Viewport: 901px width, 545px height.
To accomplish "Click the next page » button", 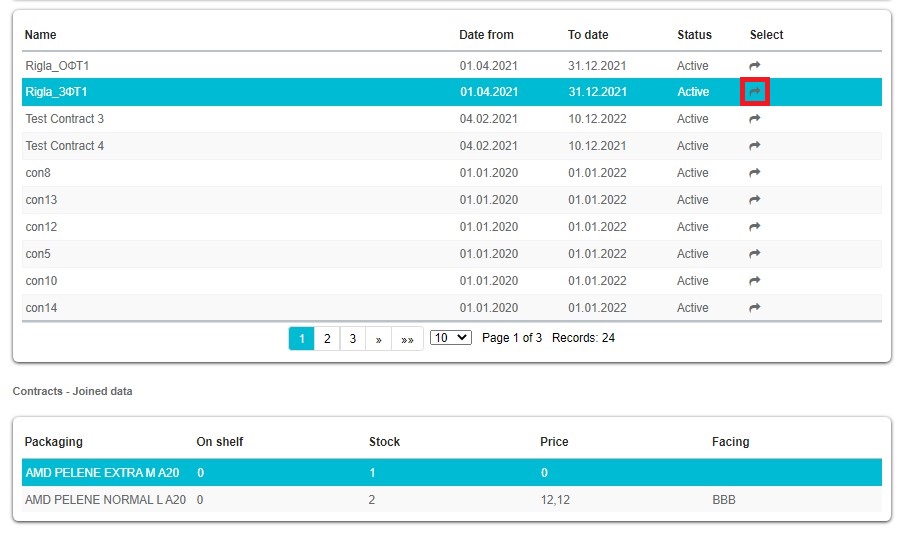I will pyautogui.click(x=378, y=339).
